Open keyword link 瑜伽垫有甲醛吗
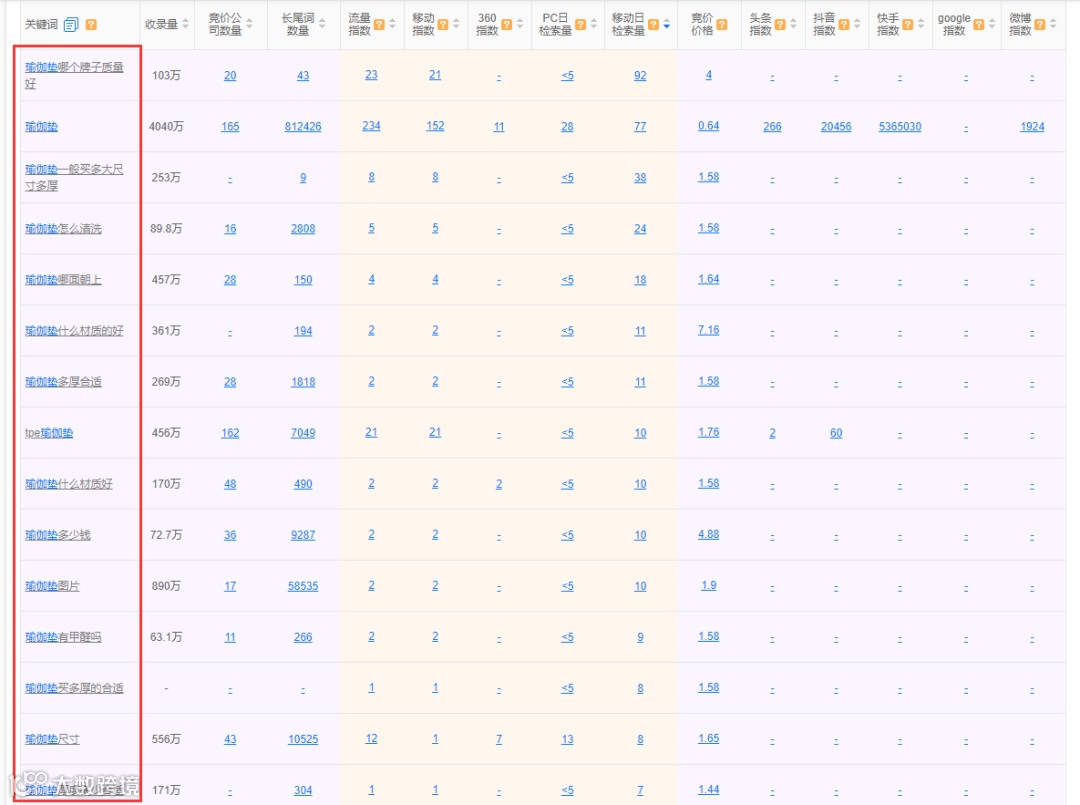 click(63, 637)
